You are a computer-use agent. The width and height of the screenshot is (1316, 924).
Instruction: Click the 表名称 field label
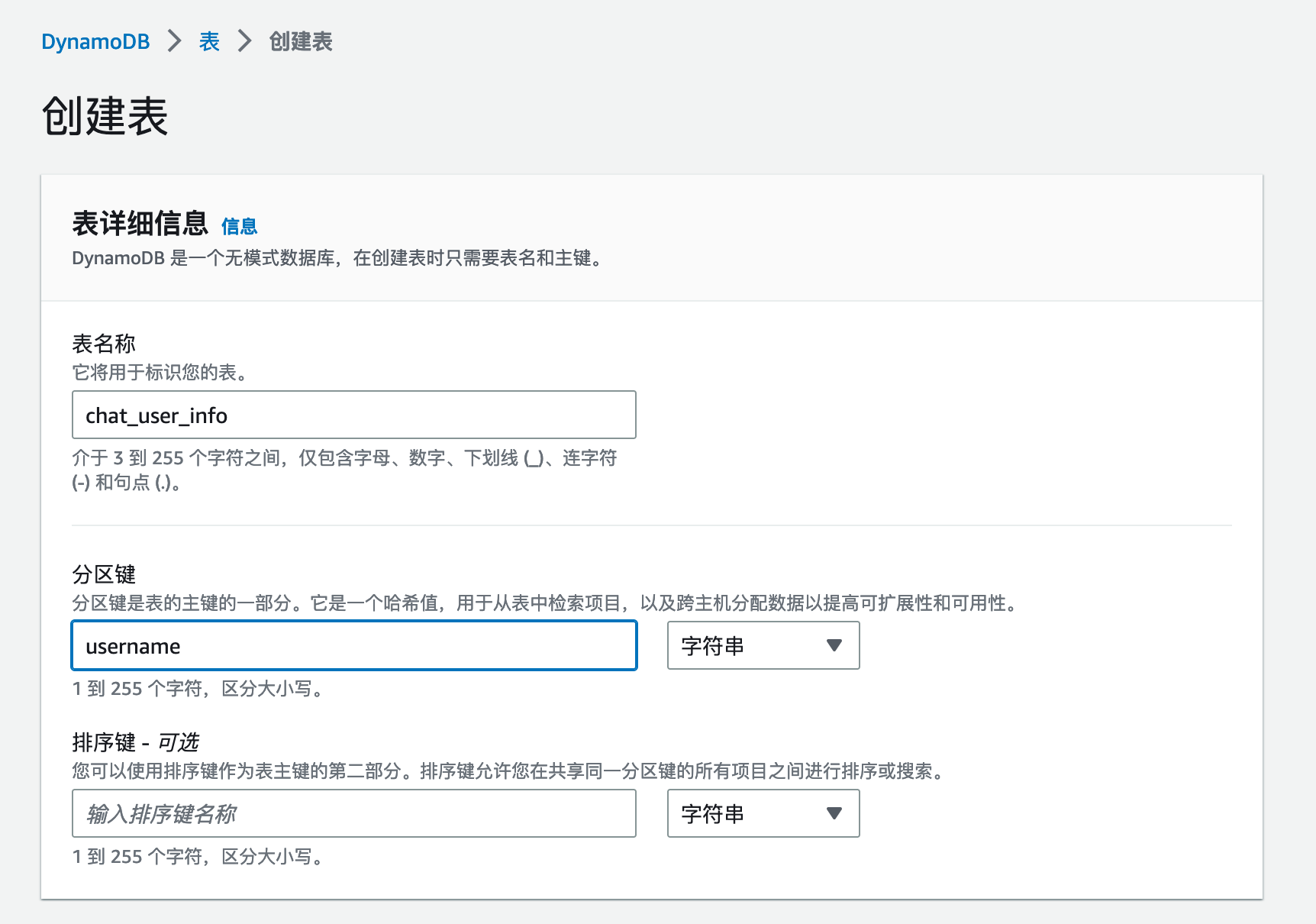coord(104,344)
